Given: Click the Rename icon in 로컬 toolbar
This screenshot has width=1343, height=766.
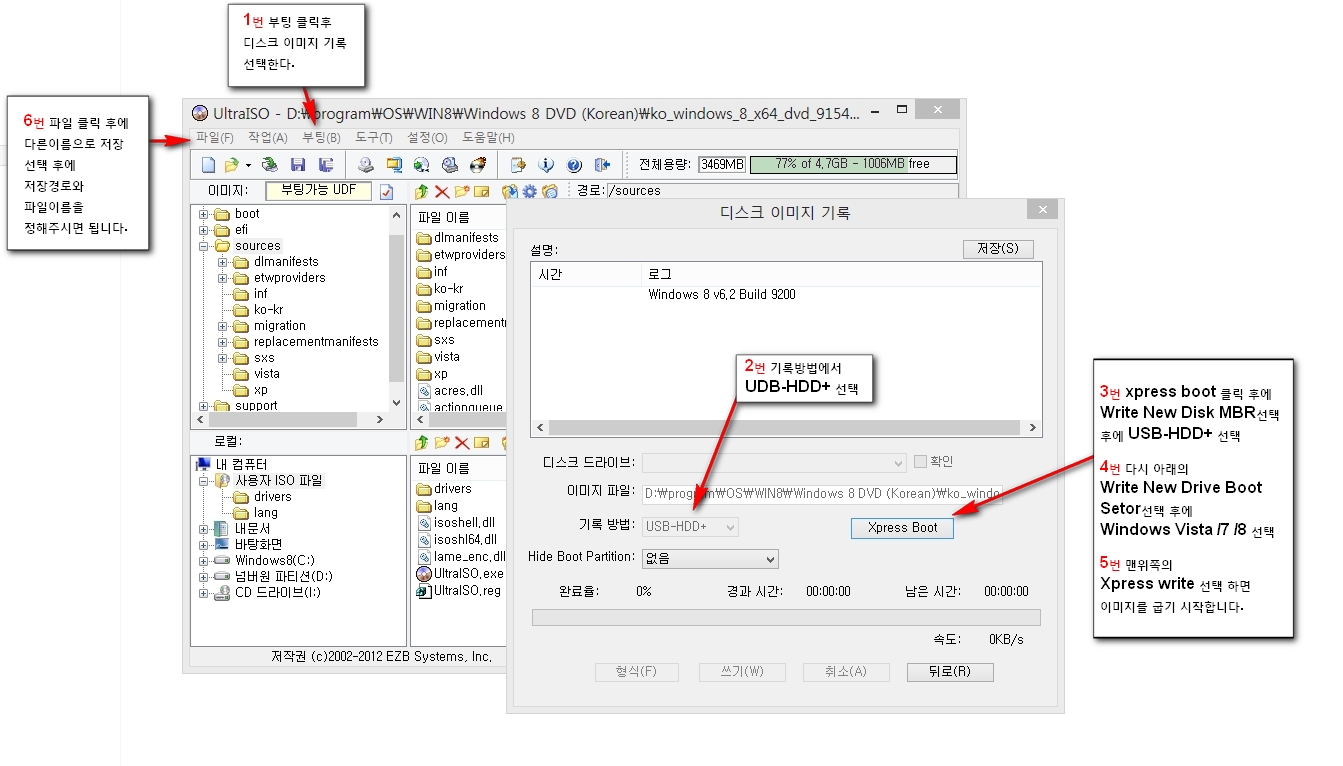Looking at the screenshot, I should tap(481, 442).
